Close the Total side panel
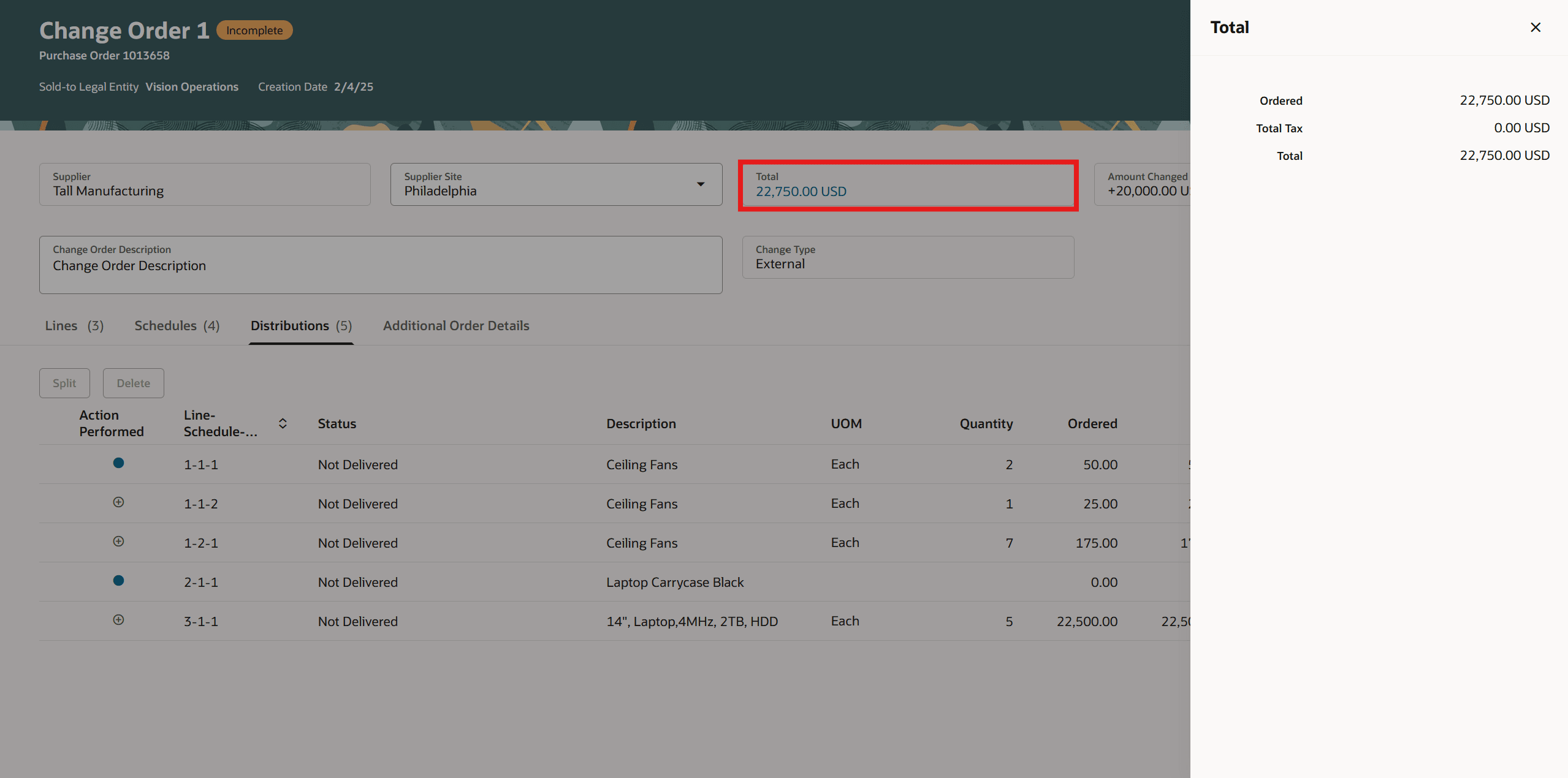The height and width of the screenshot is (778, 1568). coord(1535,28)
